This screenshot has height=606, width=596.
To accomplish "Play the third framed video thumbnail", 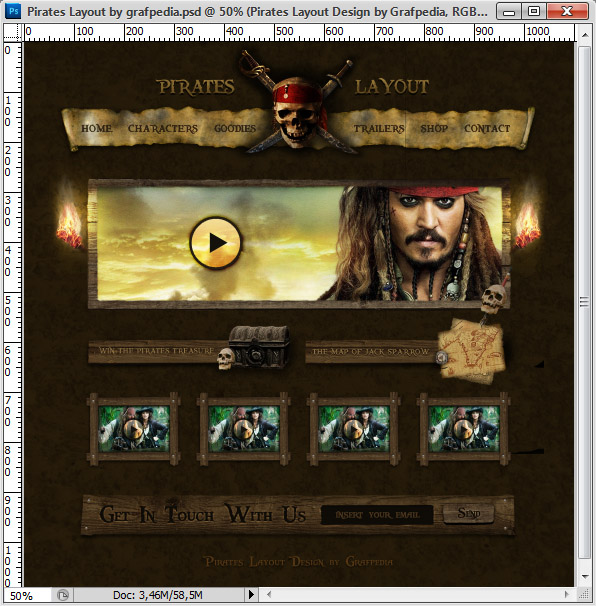I will (353, 429).
